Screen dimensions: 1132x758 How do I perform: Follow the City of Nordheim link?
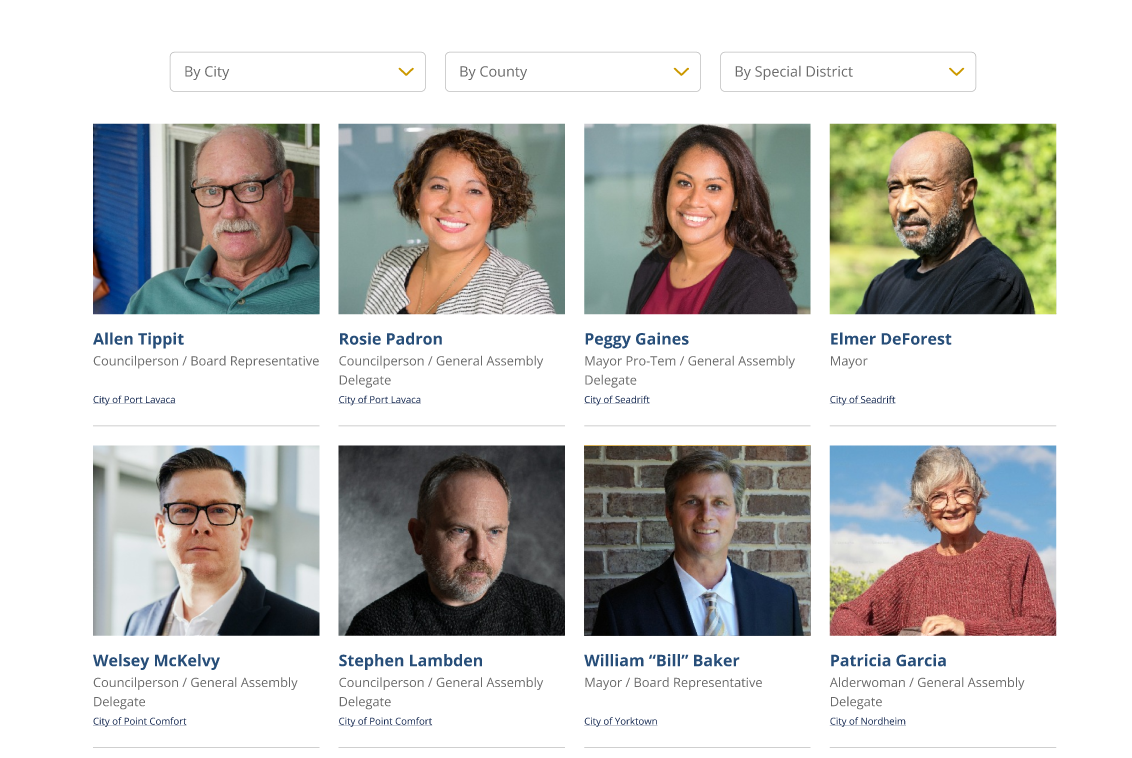[x=867, y=721]
